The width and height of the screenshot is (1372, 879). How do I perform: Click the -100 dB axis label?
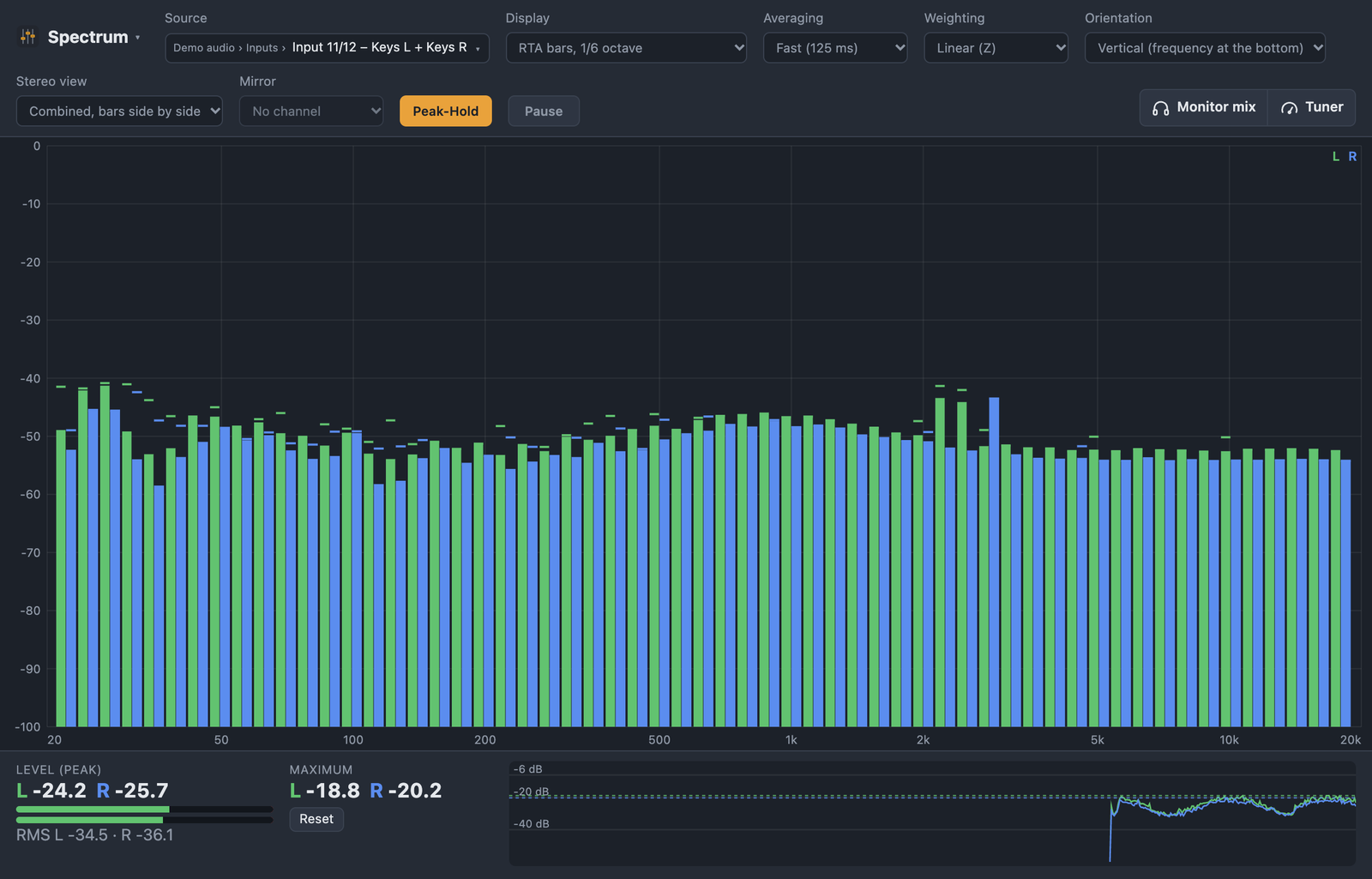click(27, 727)
